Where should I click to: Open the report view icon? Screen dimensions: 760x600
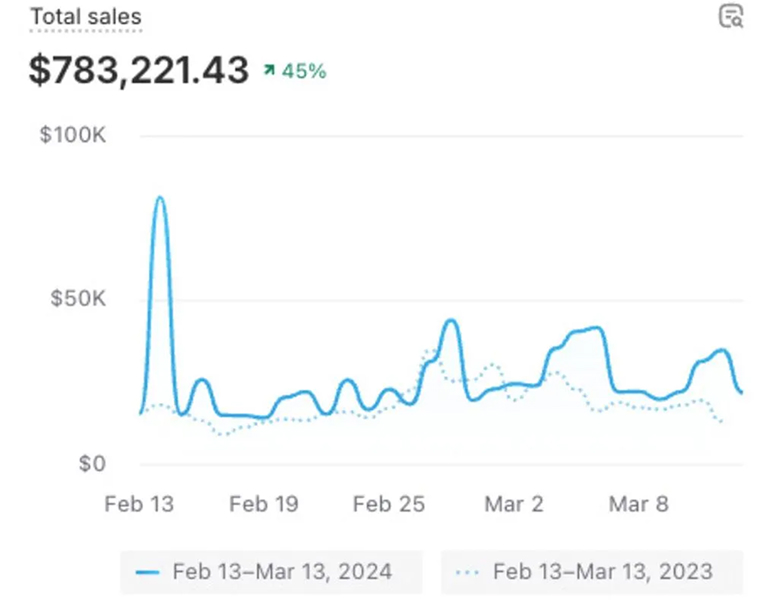[731, 16]
